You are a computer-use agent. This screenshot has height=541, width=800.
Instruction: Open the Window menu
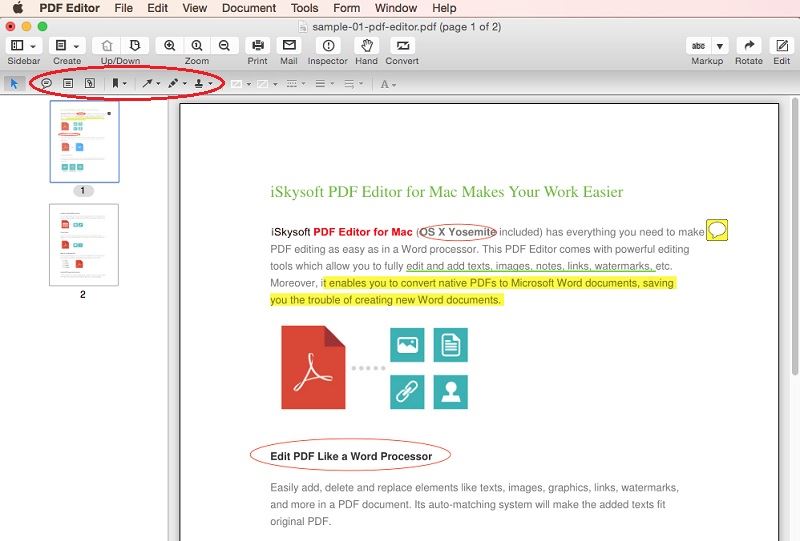point(396,8)
